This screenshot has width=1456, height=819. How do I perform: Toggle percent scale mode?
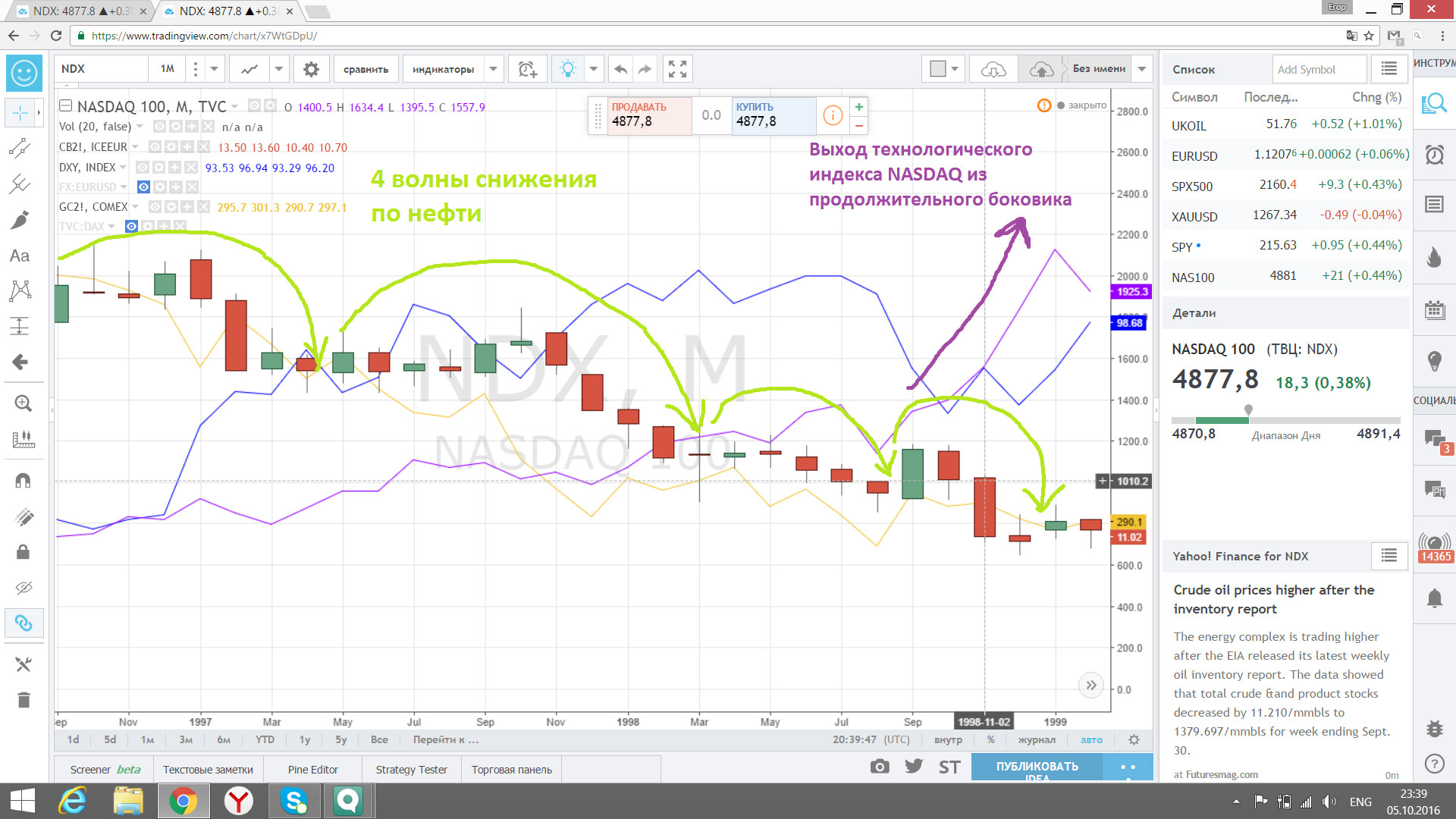990,740
